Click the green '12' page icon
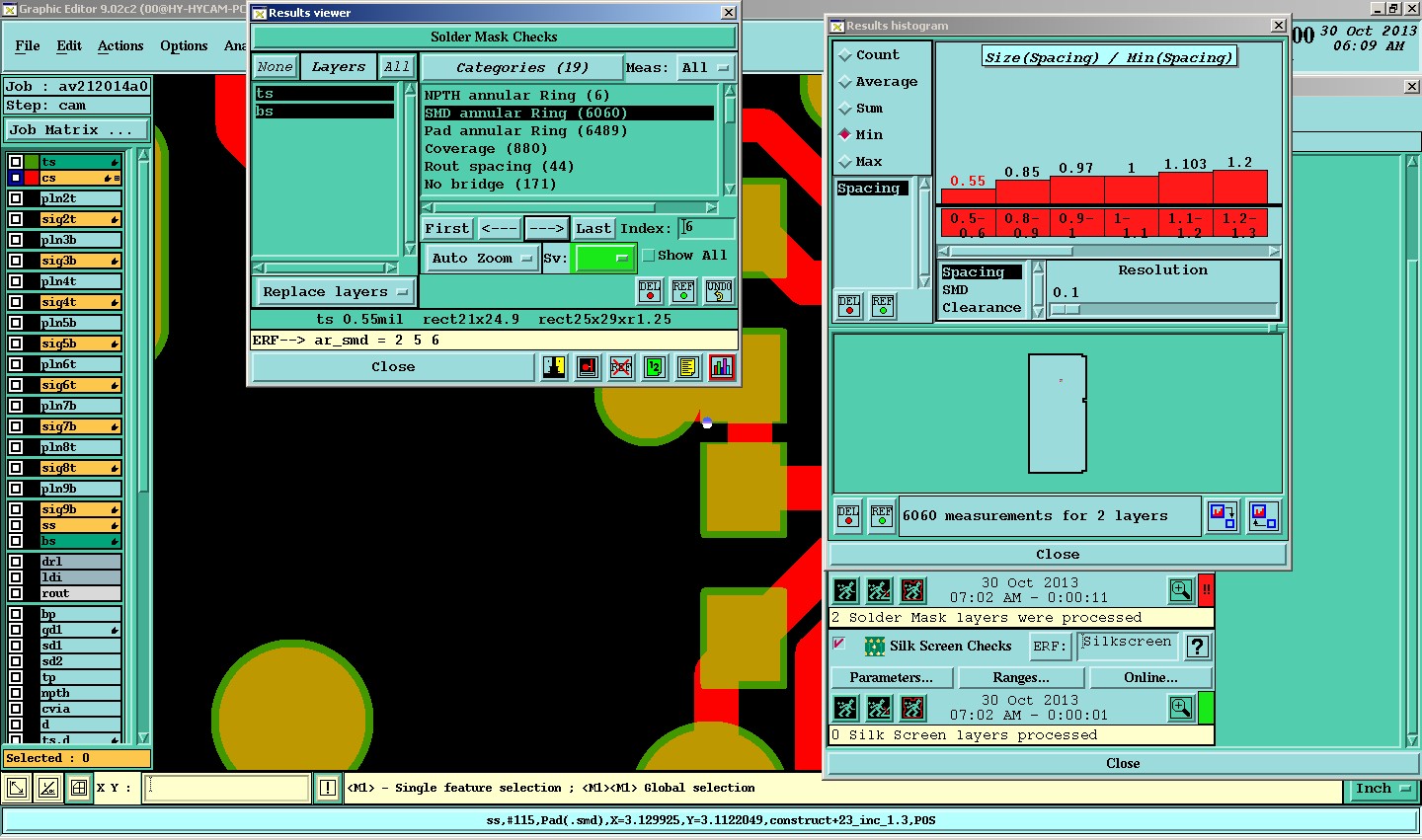 (655, 367)
